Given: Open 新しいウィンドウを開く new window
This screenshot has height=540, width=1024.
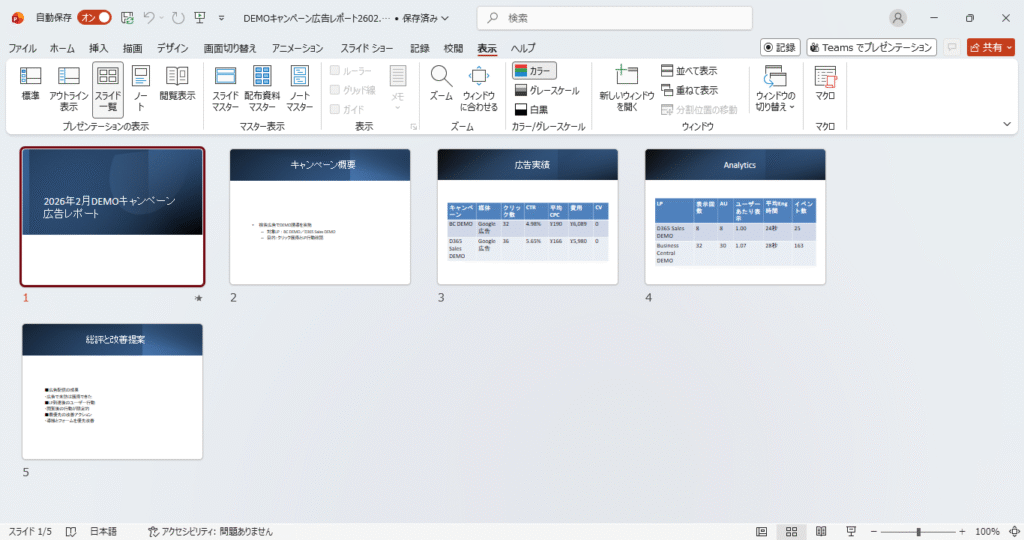Looking at the screenshot, I should coord(626,86).
